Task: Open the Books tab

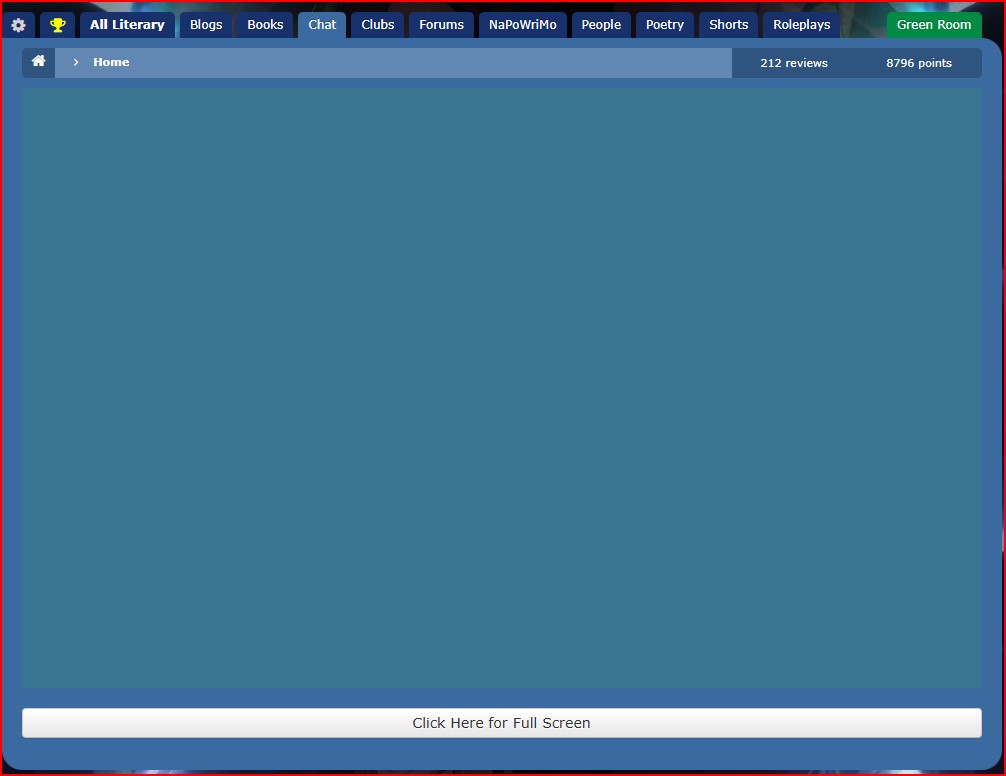Action: click(265, 25)
